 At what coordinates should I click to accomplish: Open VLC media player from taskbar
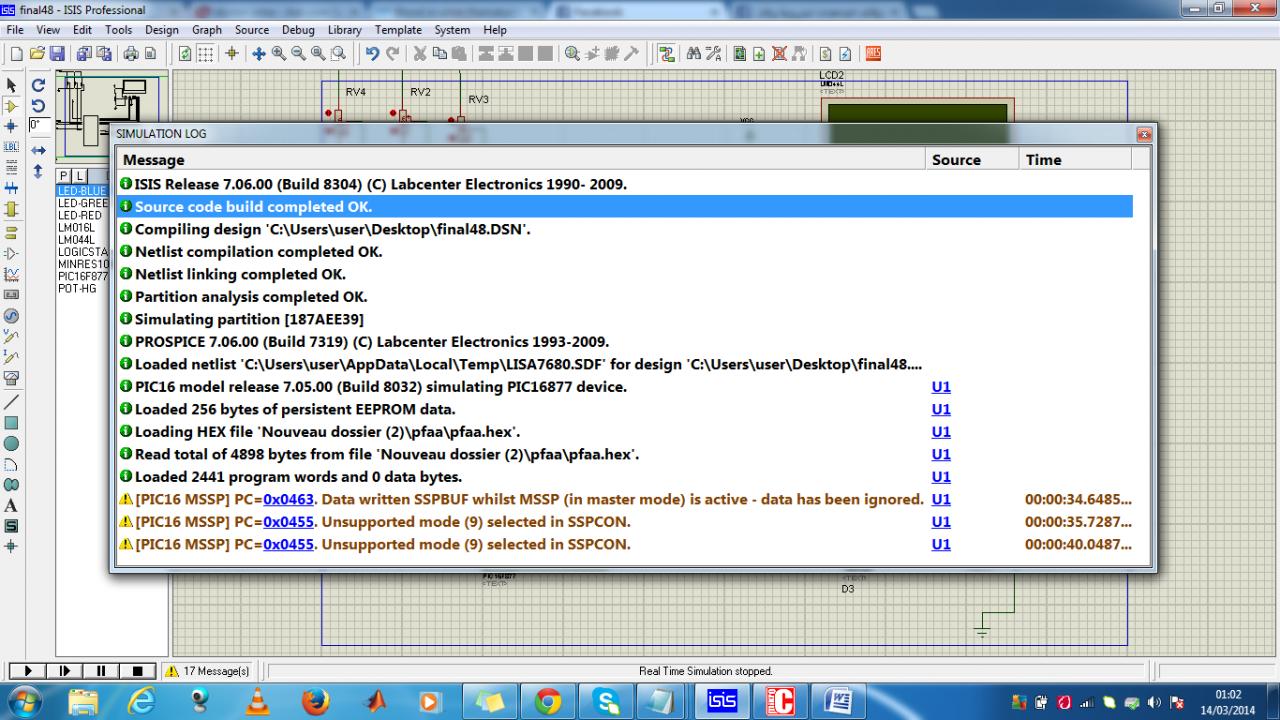[x=257, y=702]
